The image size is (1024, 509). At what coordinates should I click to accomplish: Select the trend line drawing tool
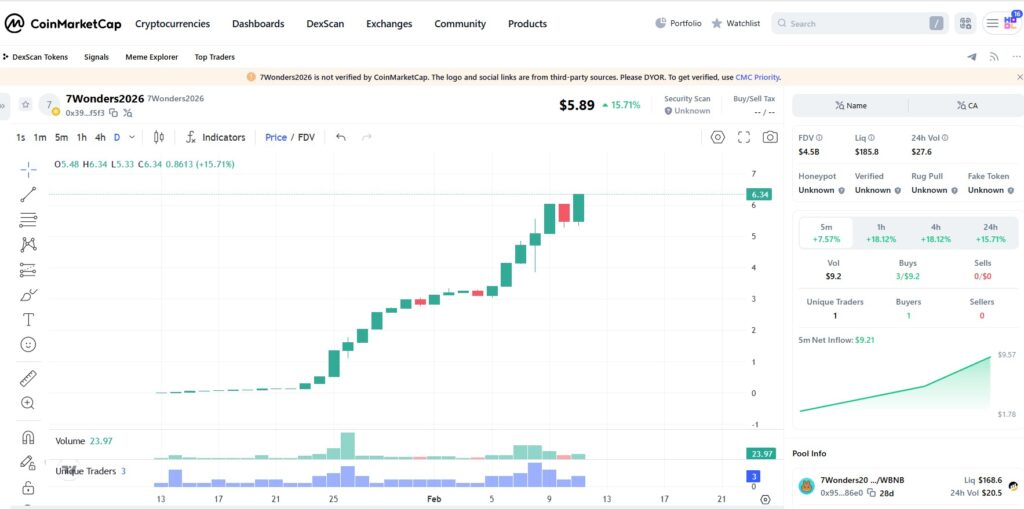click(x=28, y=194)
